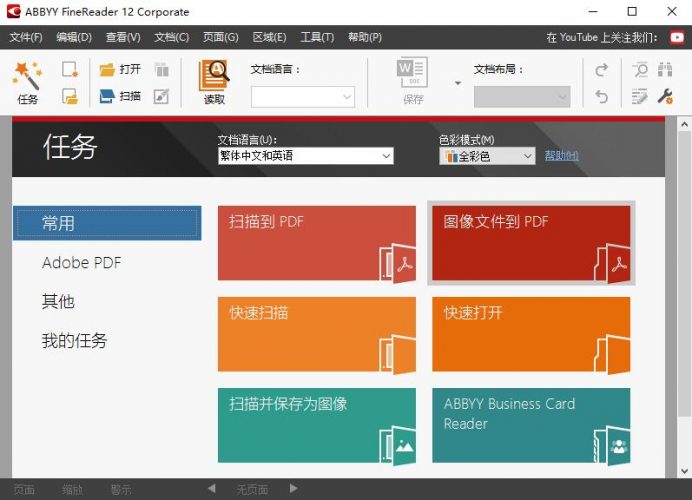692x500 pixels.
Task: Click the new blank document icon
Action: coord(70,69)
